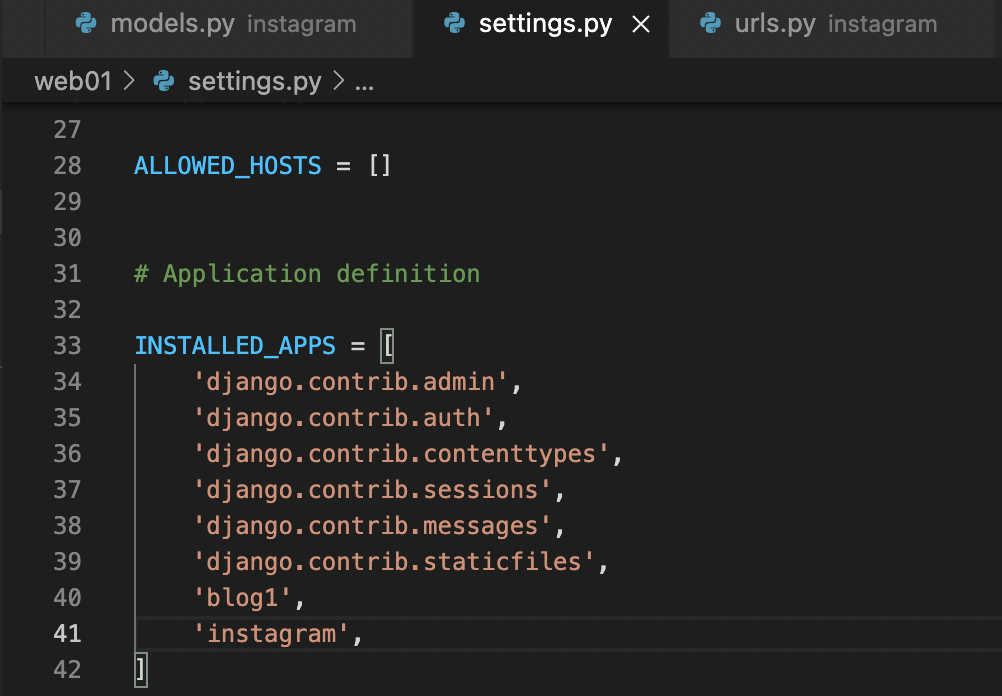Click line number 31 in gutter

pos(67,274)
